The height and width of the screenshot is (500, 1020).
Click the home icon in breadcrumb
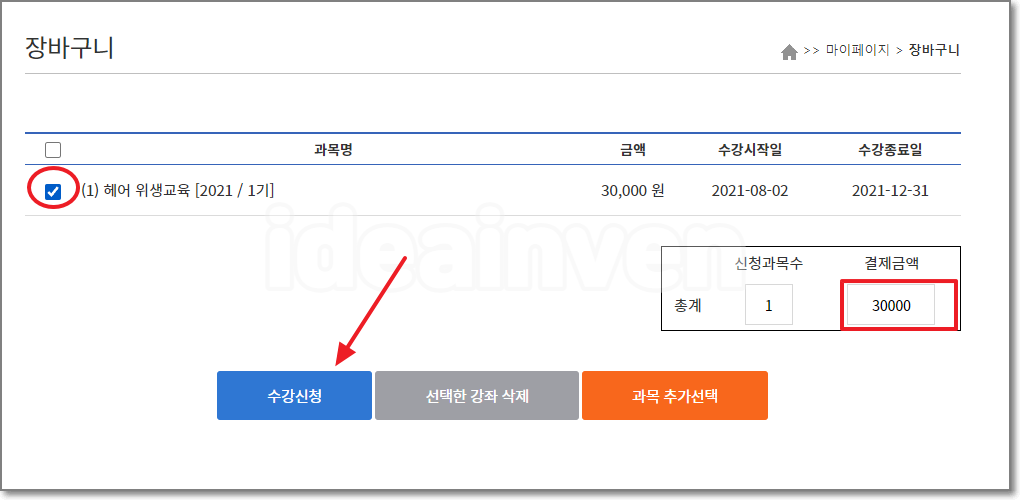point(789,52)
